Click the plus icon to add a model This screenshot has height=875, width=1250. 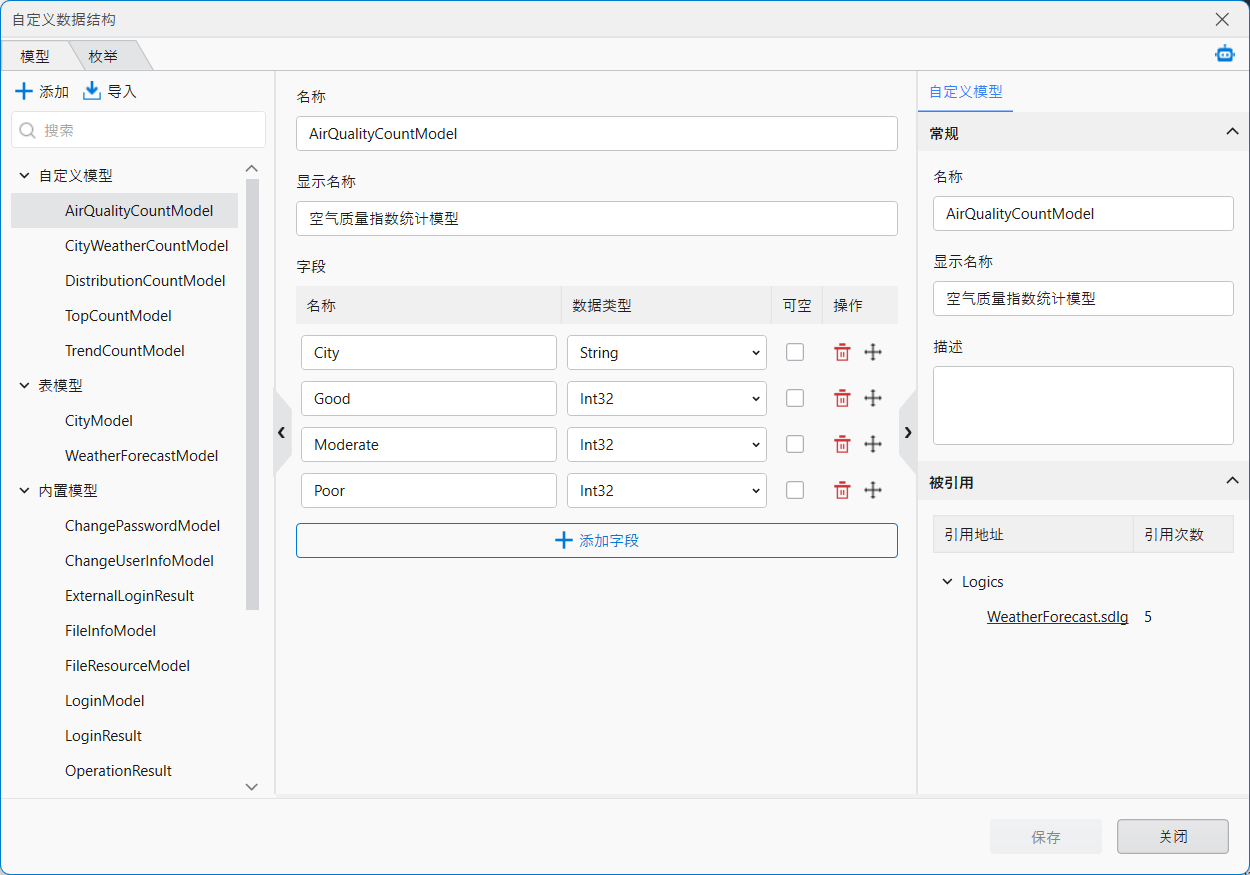click(24, 92)
